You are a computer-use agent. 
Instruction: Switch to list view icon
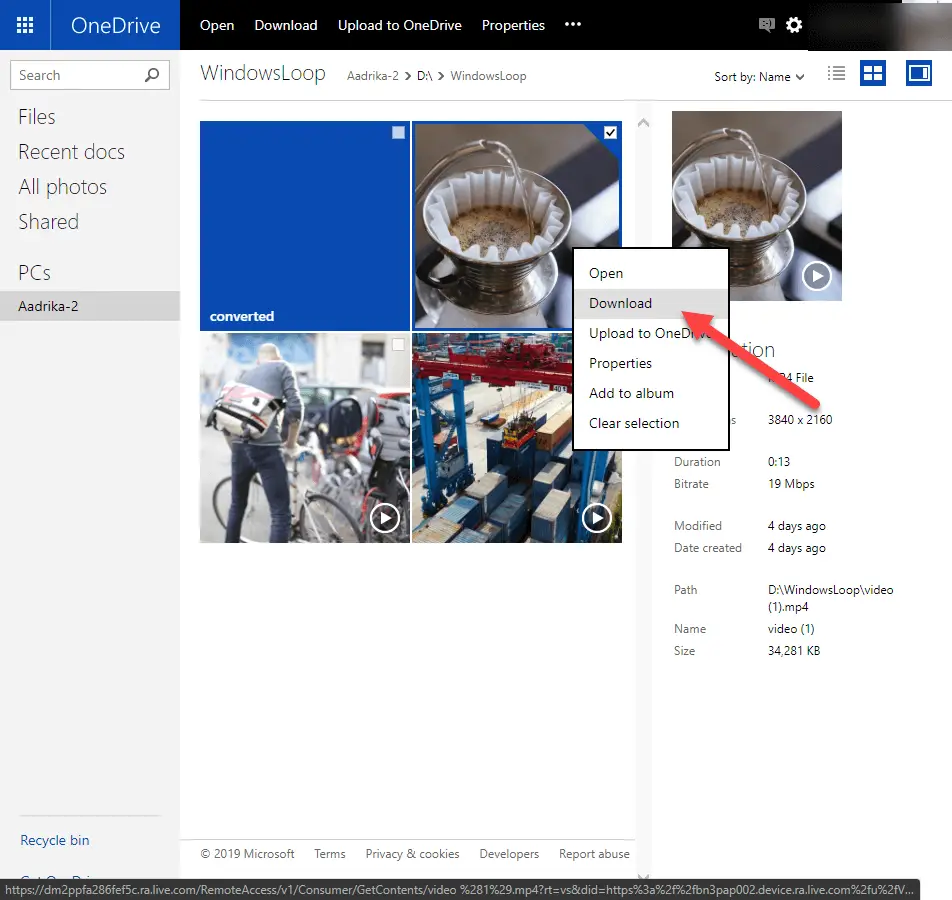[836, 74]
